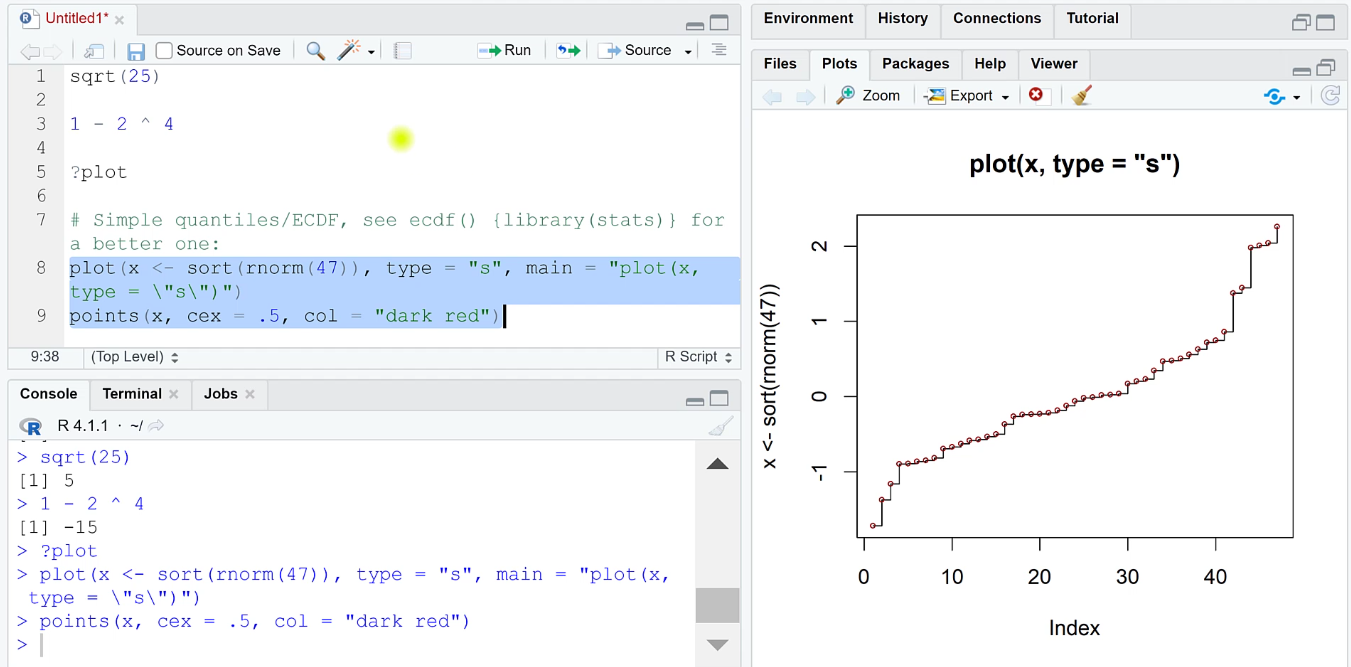Screen dimensions: 1351x667
Task: Refresh the current plot
Action: [1330, 96]
